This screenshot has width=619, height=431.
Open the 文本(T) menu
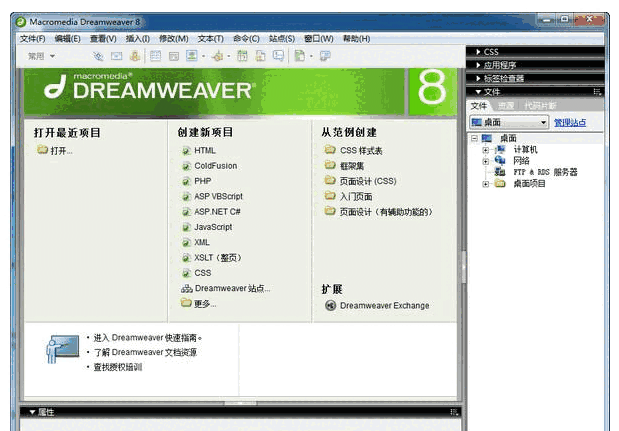(x=210, y=39)
